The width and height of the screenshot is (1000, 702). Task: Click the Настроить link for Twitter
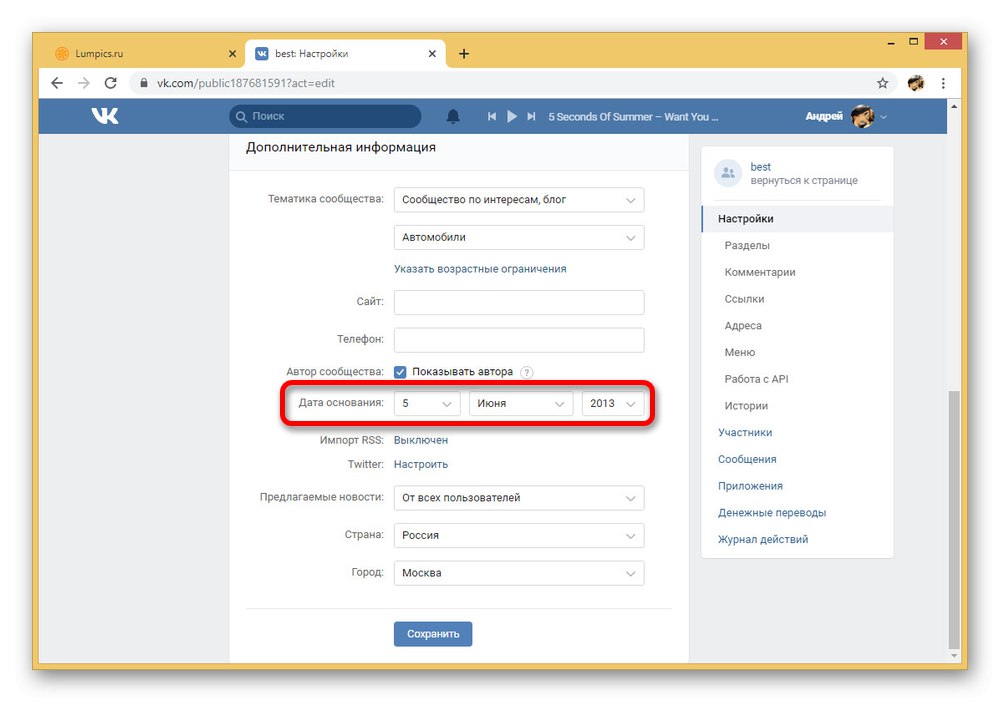(x=421, y=465)
